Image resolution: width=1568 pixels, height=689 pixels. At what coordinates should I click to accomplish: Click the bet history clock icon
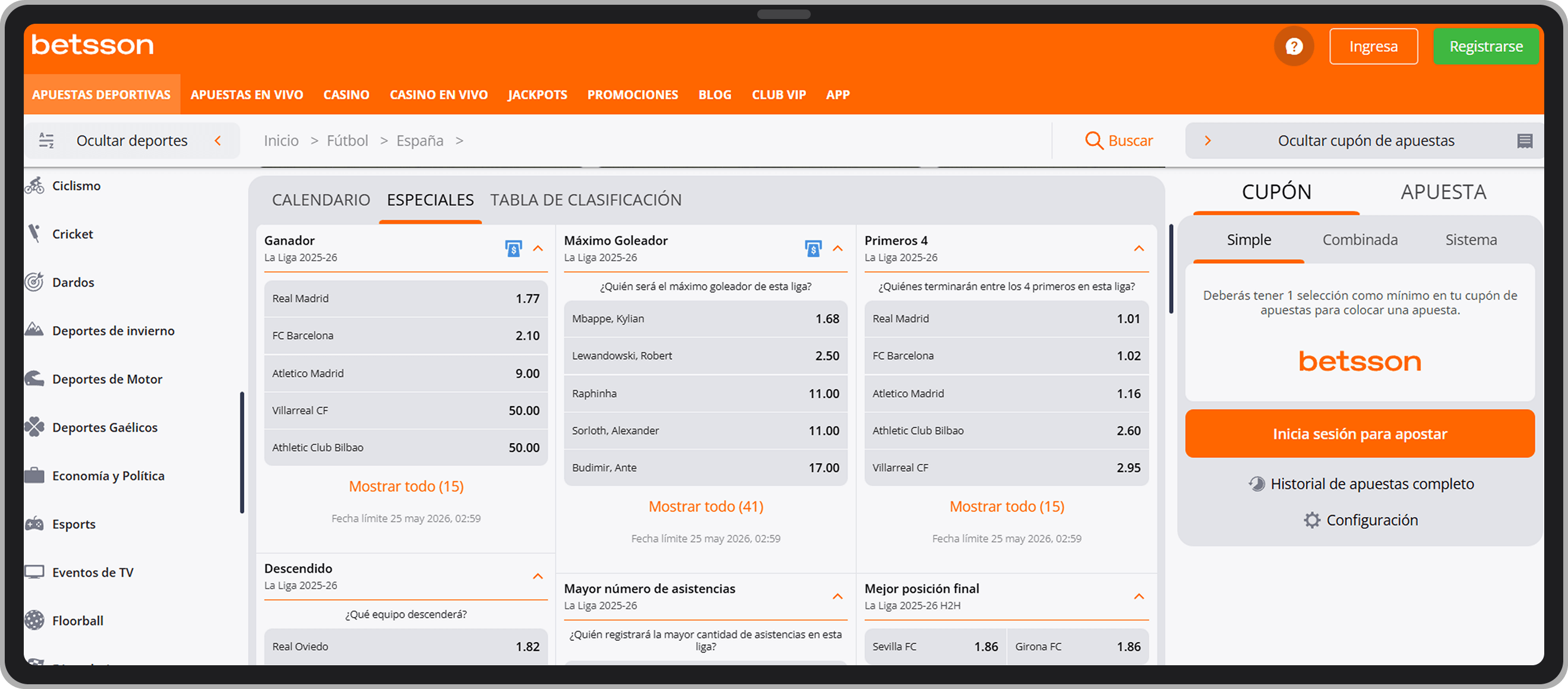pyautogui.click(x=1256, y=484)
